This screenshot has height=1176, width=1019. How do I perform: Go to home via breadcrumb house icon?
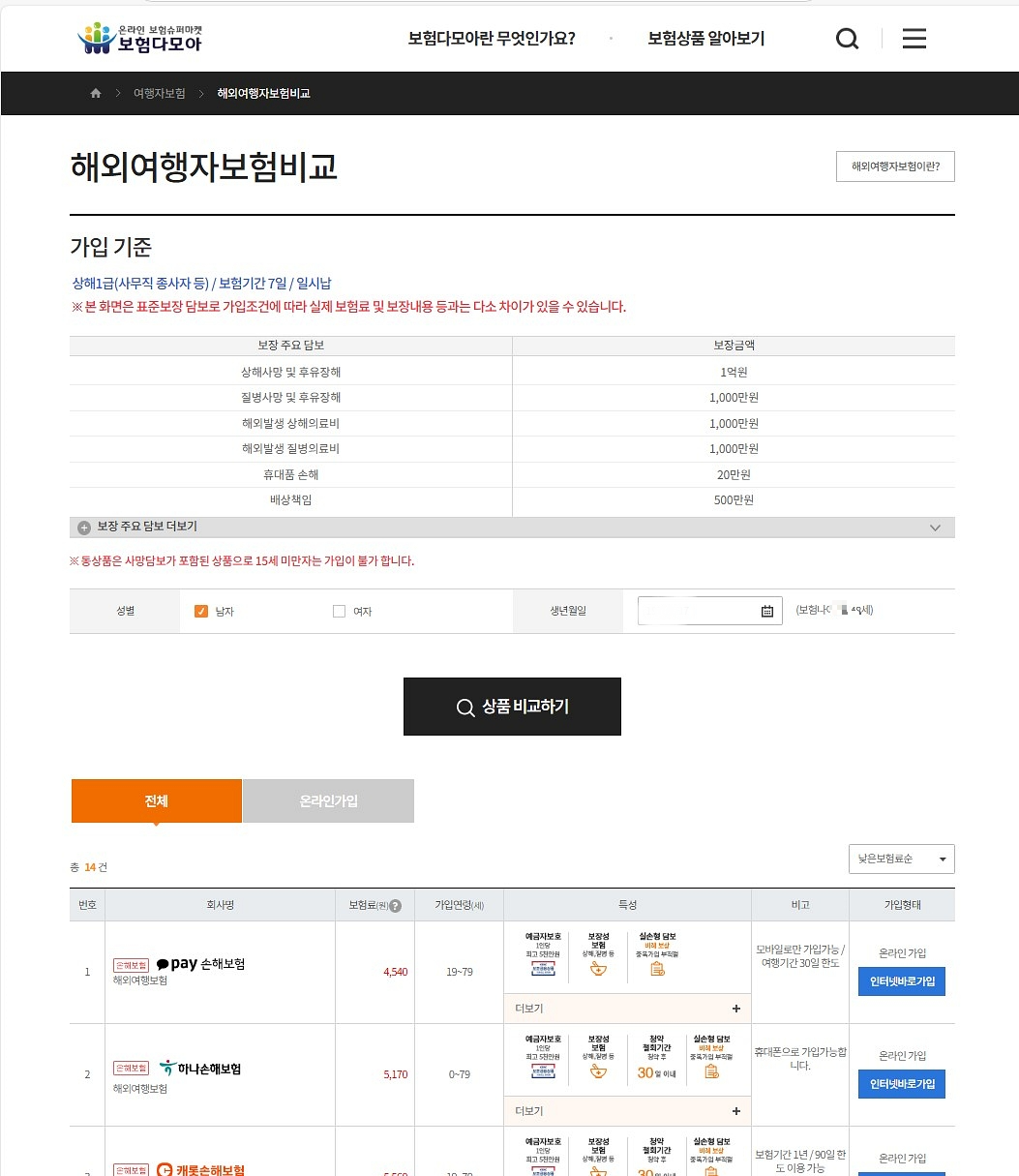pos(95,93)
